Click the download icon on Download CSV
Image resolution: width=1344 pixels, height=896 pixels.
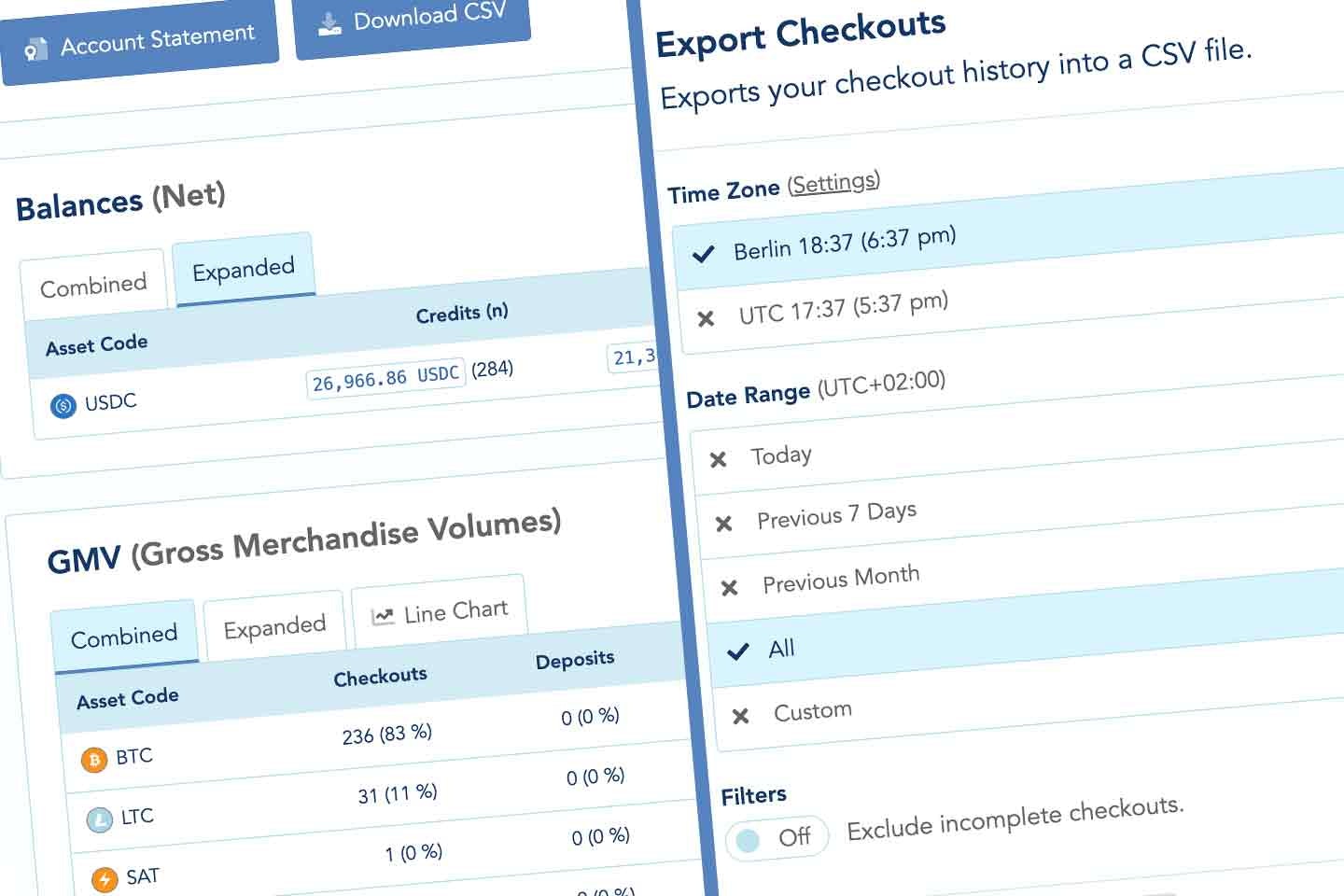point(329,24)
